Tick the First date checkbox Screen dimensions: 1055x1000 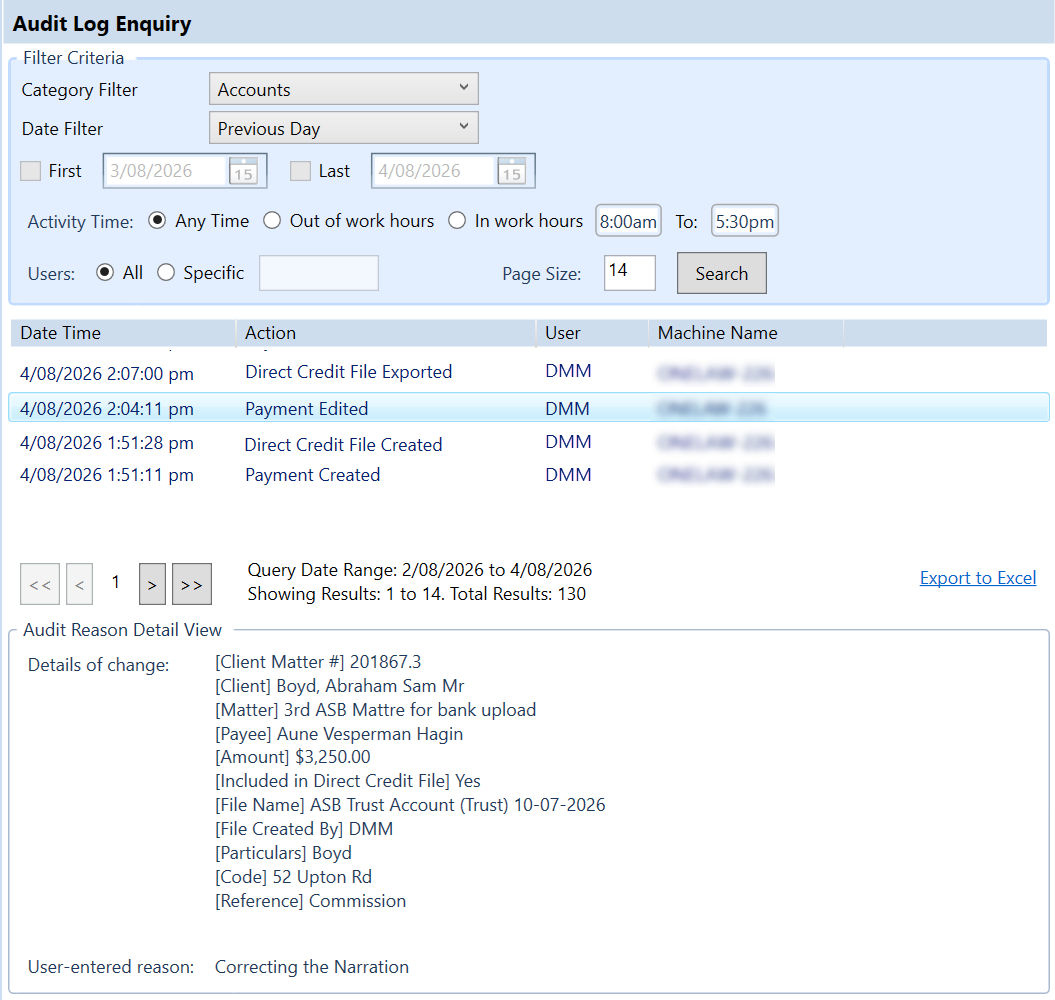pos(30,171)
